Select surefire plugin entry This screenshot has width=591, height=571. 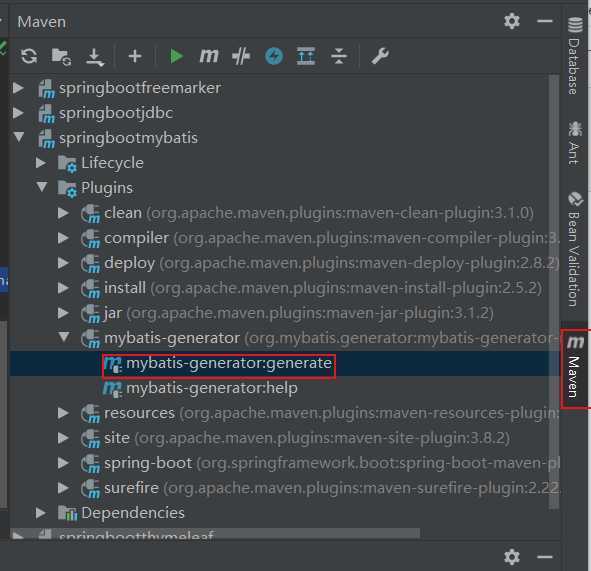(x=332, y=488)
